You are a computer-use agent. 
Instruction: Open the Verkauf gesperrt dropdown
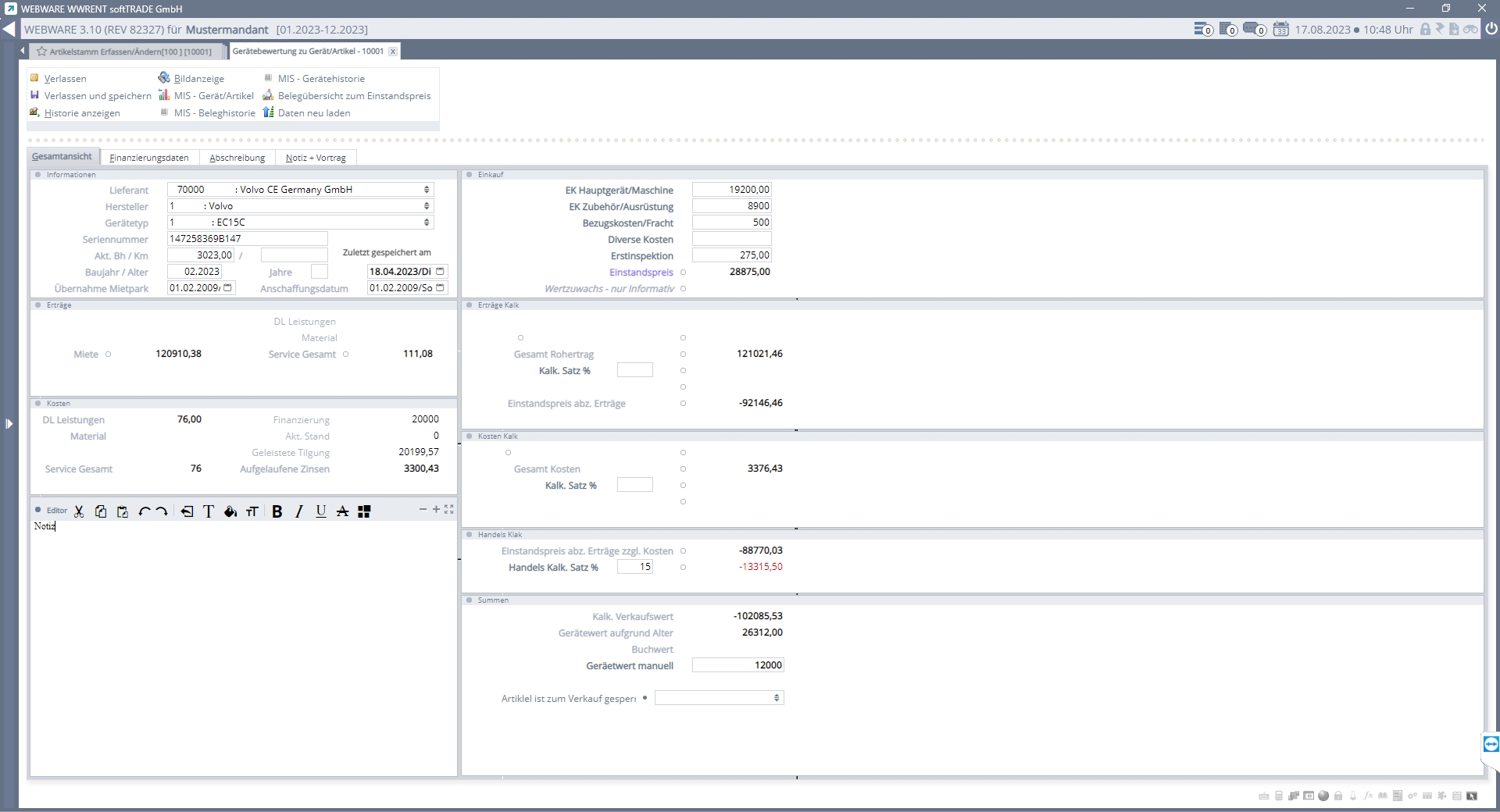[x=777, y=698]
